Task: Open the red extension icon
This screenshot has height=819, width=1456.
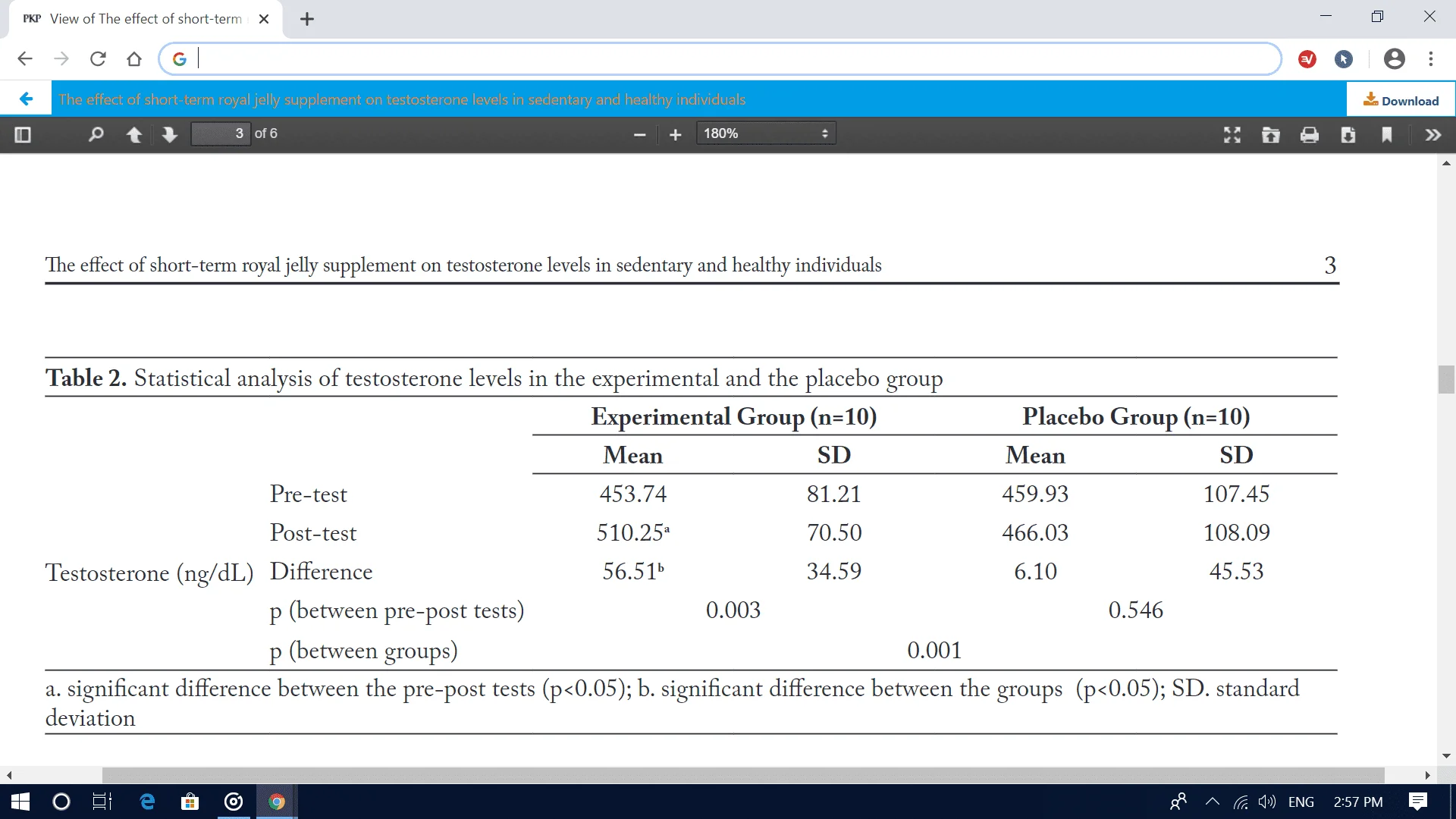Action: pos(1307,59)
